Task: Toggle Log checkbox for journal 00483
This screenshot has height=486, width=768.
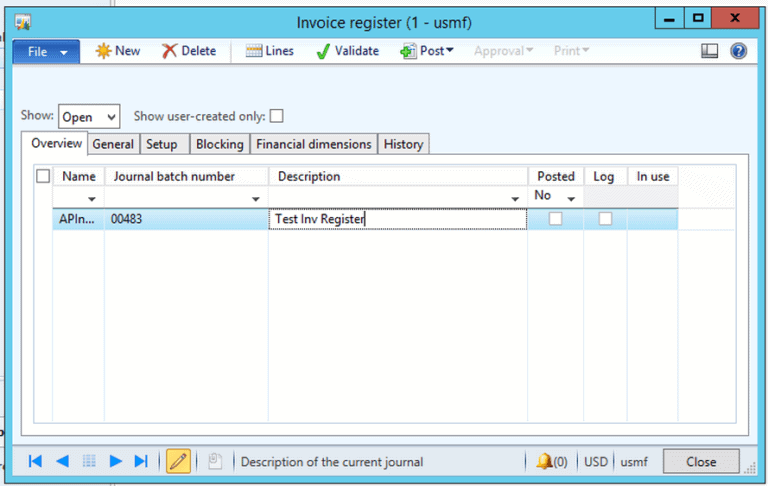Action: point(605,219)
